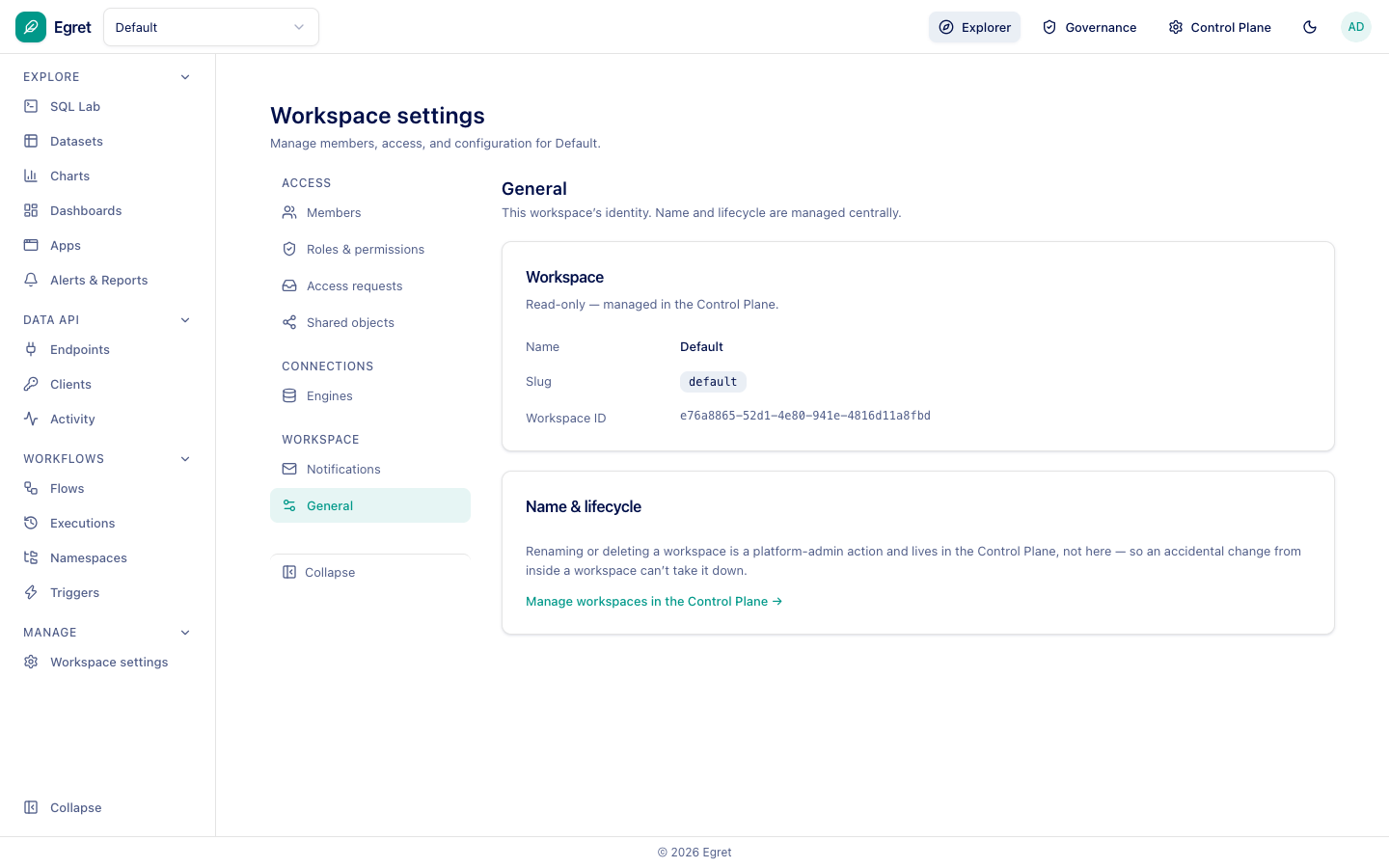Image resolution: width=1389 pixels, height=868 pixels.
Task: Open Executions history item
Action: click(107, 524)
